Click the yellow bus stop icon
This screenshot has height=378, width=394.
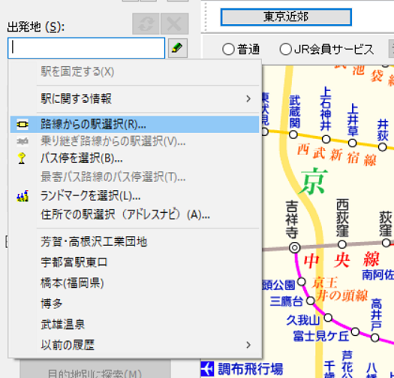tap(22, 158)
